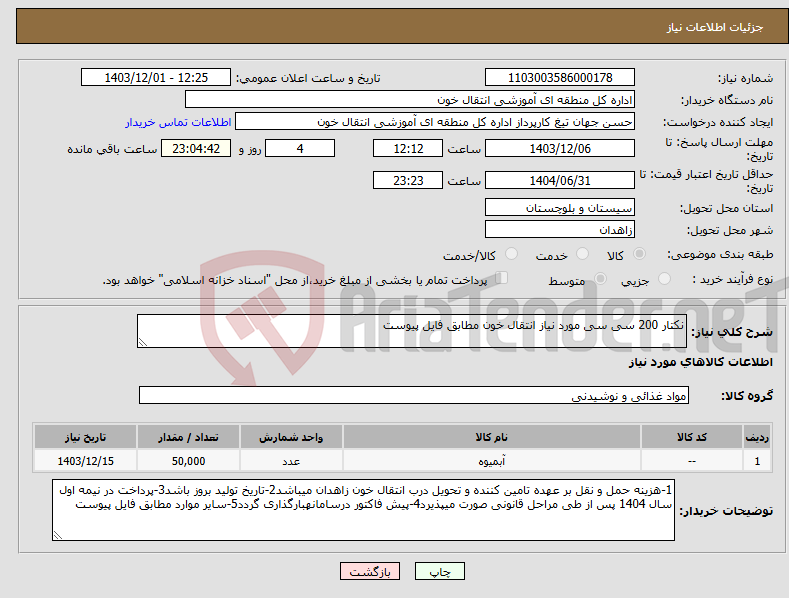The height and width of the screenshot is (598, 789).
Task: Click the resize handle of description textarea
Action: coord(143,342)
